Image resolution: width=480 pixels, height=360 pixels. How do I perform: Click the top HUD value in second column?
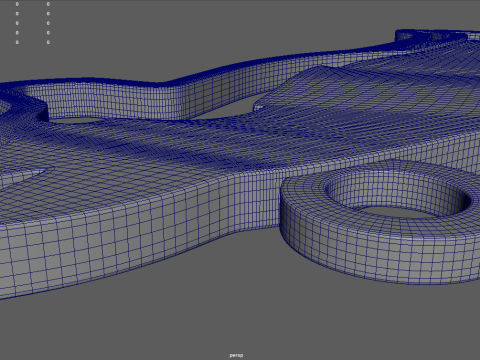[48, 4]
